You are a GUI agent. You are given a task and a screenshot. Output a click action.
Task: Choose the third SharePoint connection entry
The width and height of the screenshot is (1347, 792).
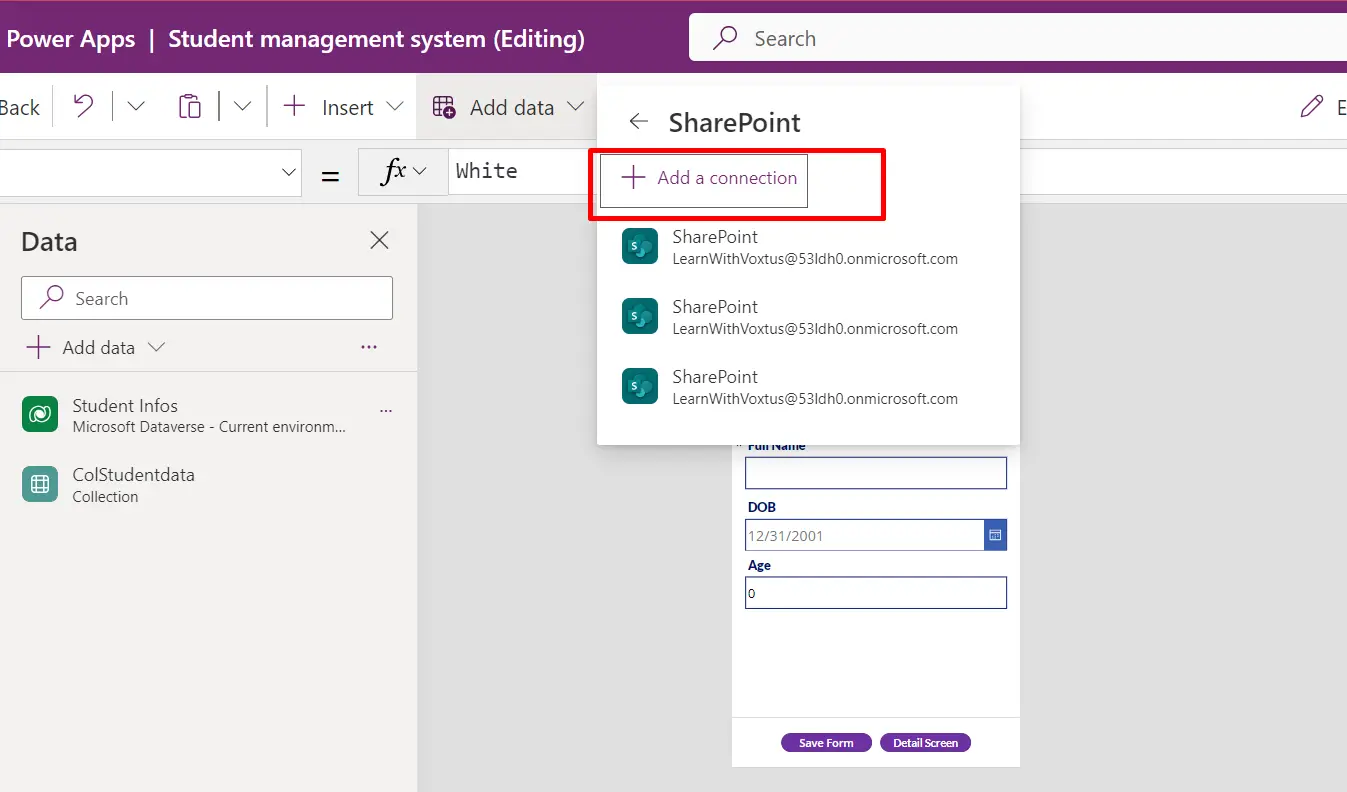point(808,386)
